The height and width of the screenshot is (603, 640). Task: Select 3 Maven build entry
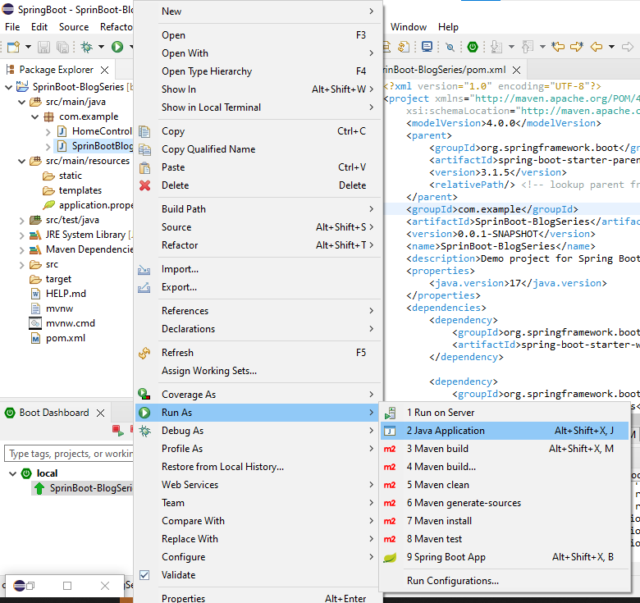point(504,449)
